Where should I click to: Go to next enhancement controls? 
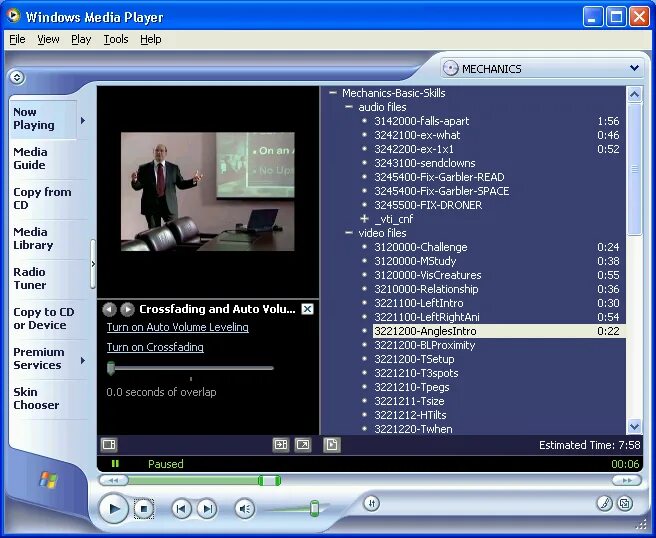pos(127,309)
